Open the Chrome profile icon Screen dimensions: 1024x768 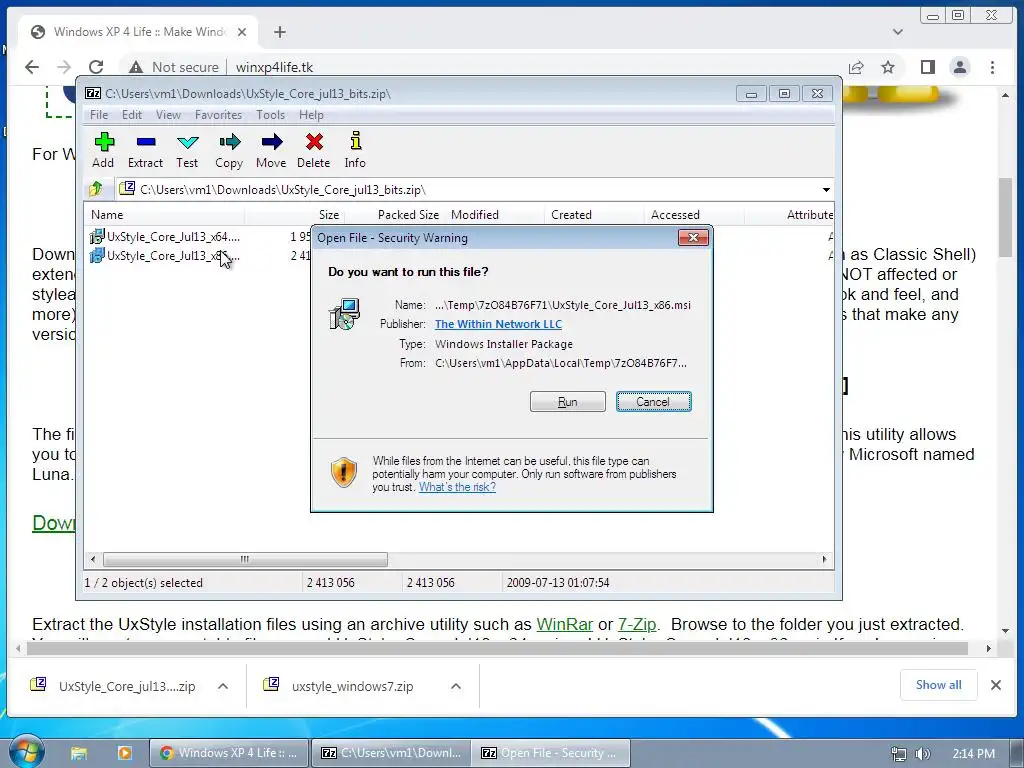pyautogui.click(x=960, y=67)
